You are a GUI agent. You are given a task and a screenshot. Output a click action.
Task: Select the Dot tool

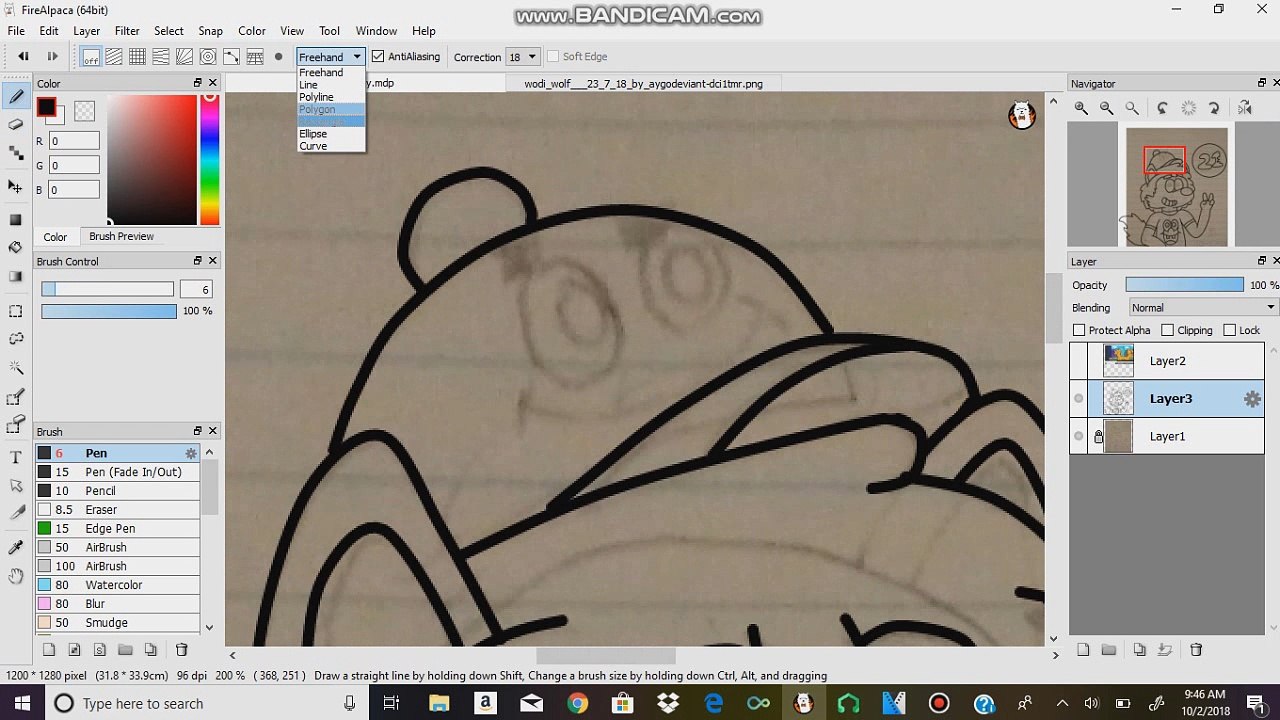[16, 153]
